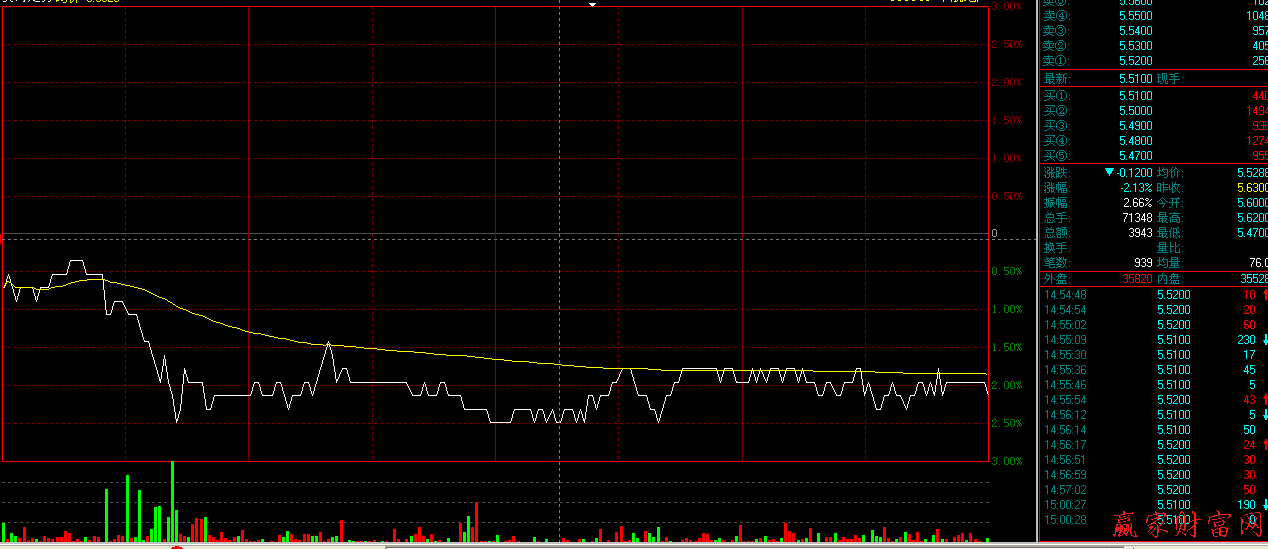Click the cyan down triangle beside -0.1200
The height and width of the screenshot is (549, 1268).
pyautogui.click(x=1109, y=173)
